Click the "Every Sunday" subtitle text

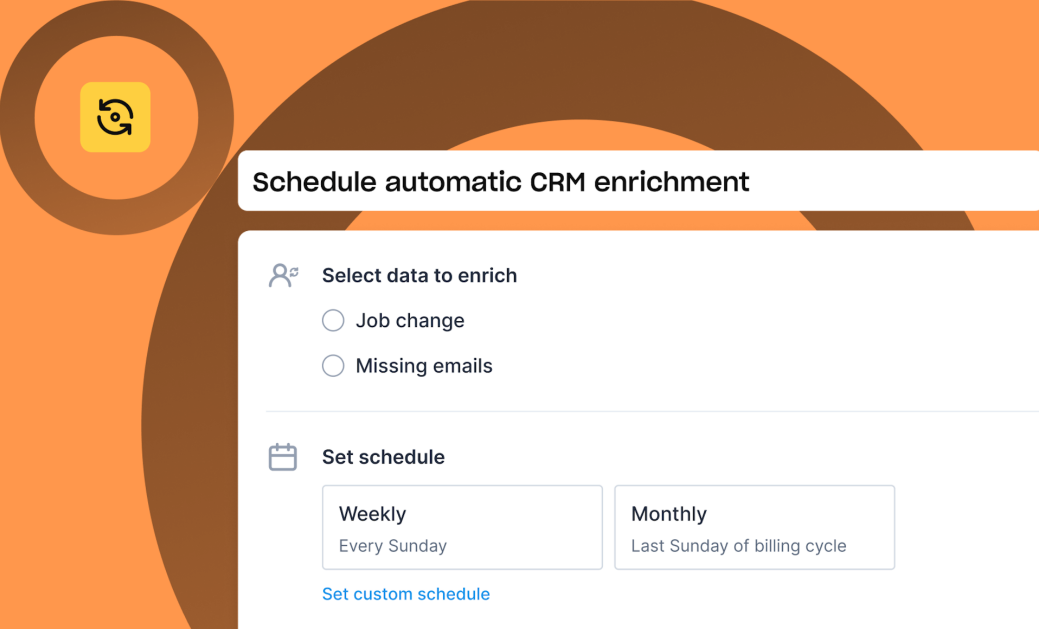393,546
